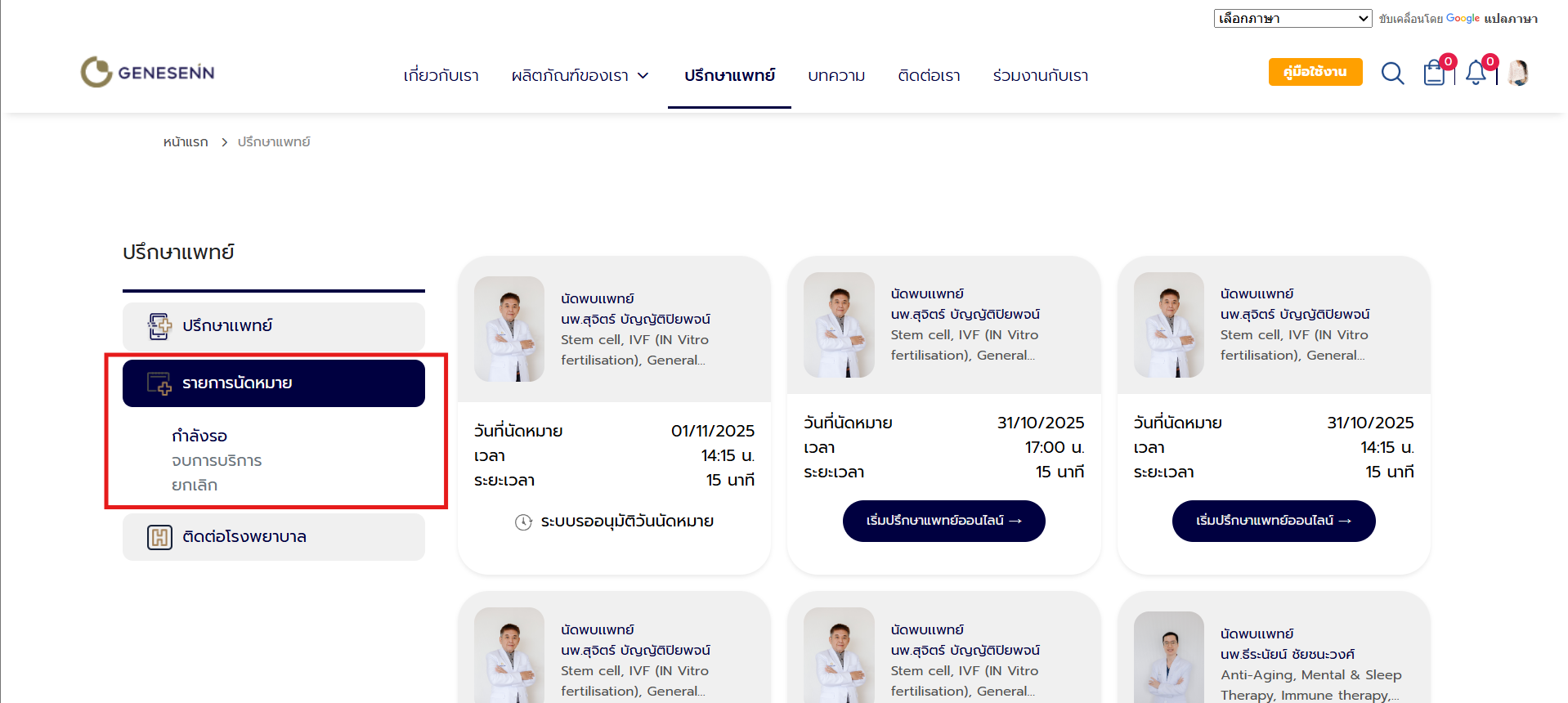This screenshot has width=1568, height=703.
Task: Expand the ผลิตภัณฑ์ของเรา menu chevron
Action: 643,76
